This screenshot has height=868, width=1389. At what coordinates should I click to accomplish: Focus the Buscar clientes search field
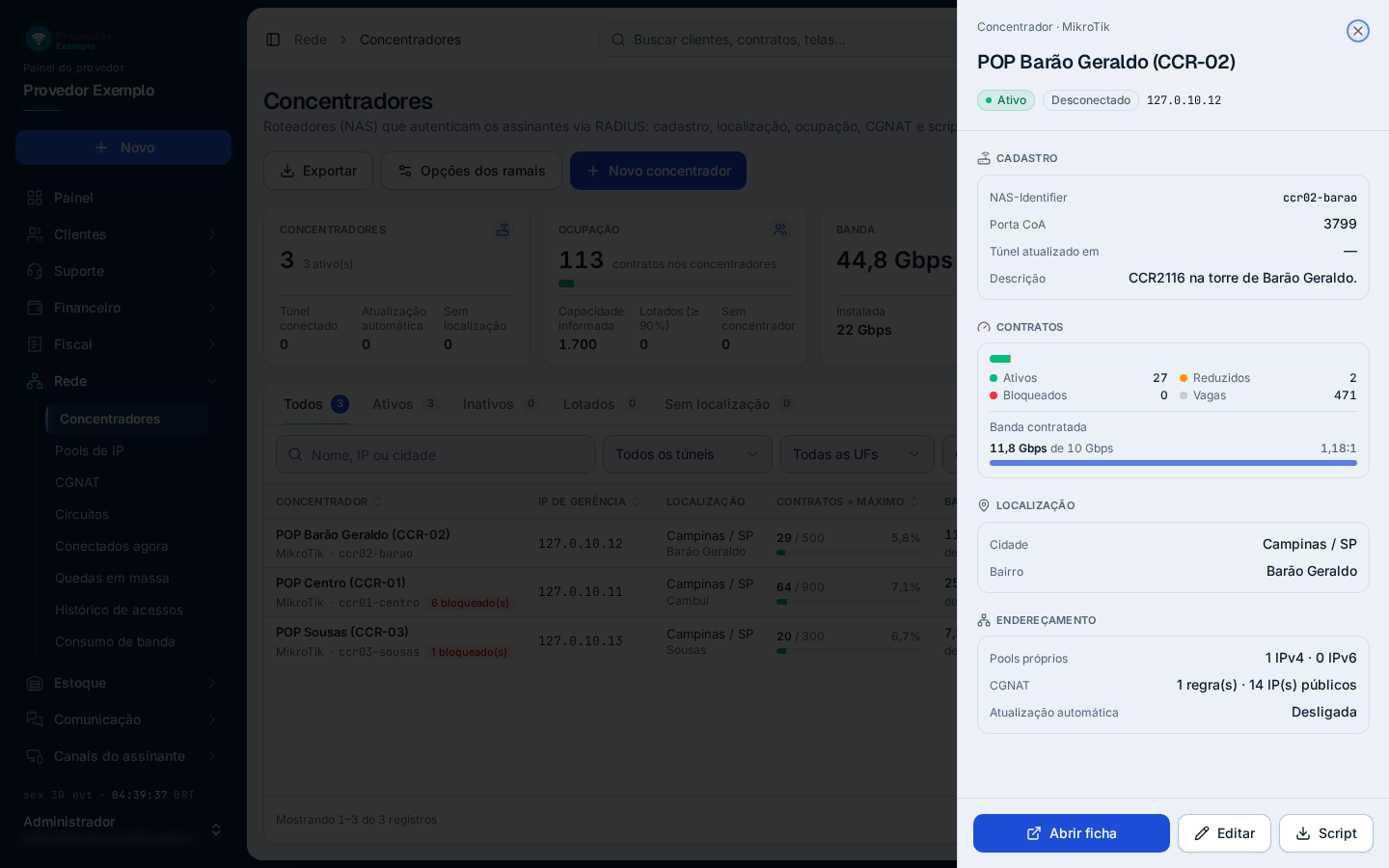(777, 40)
